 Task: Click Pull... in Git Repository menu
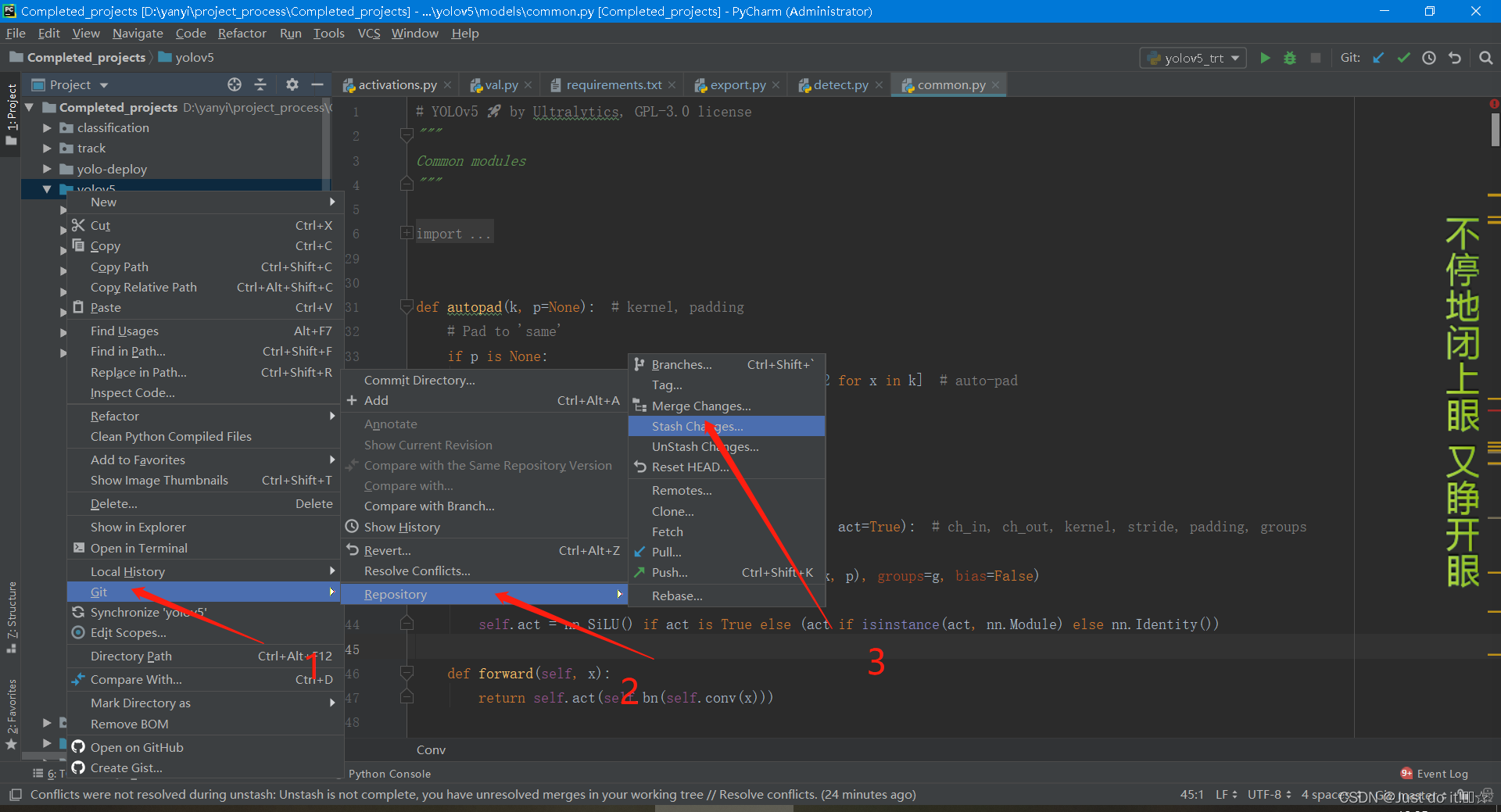[x=726, y=552]
